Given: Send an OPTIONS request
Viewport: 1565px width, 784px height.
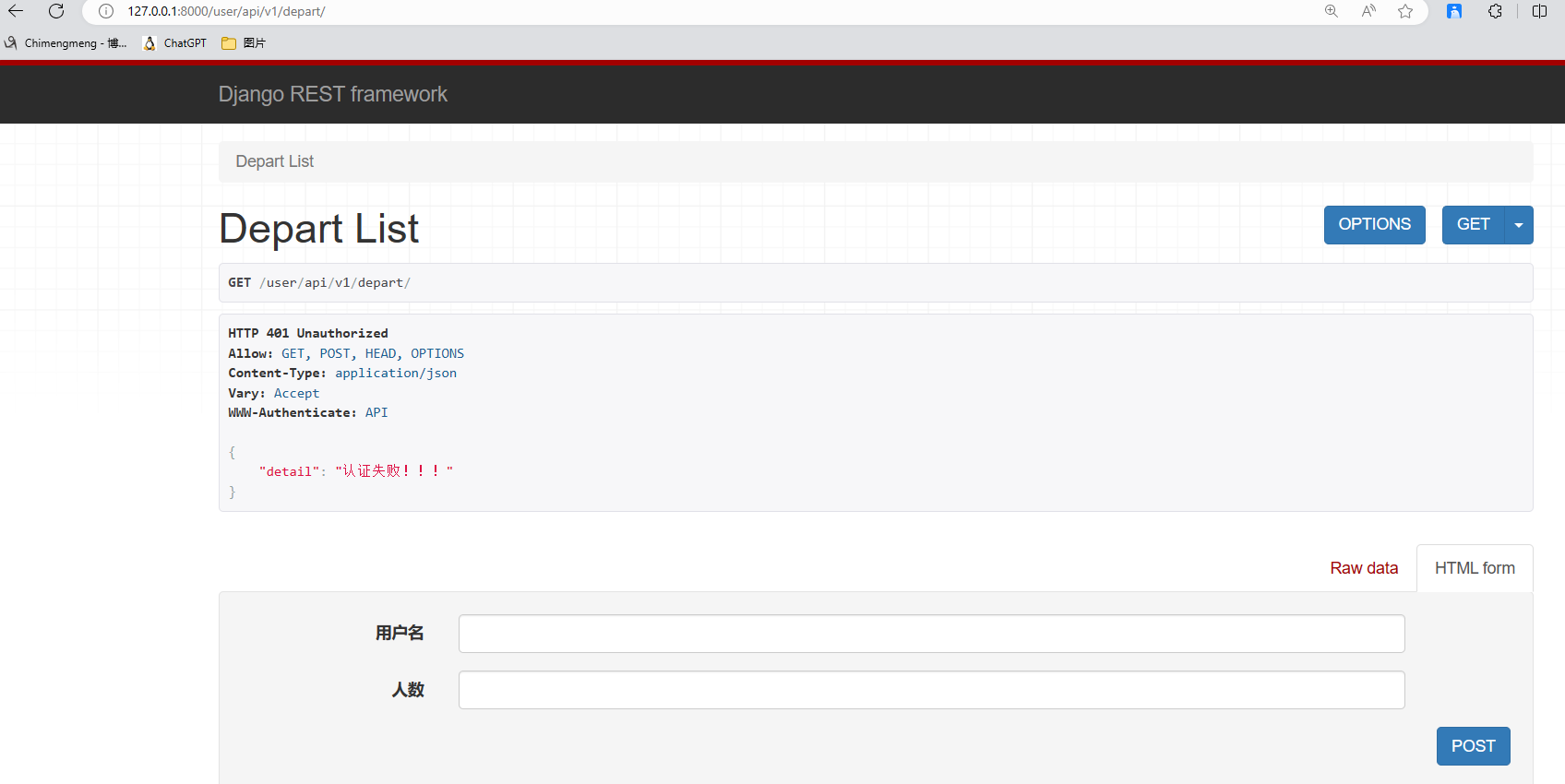Looking at the screenshot, I should (x=1374, y=225).
